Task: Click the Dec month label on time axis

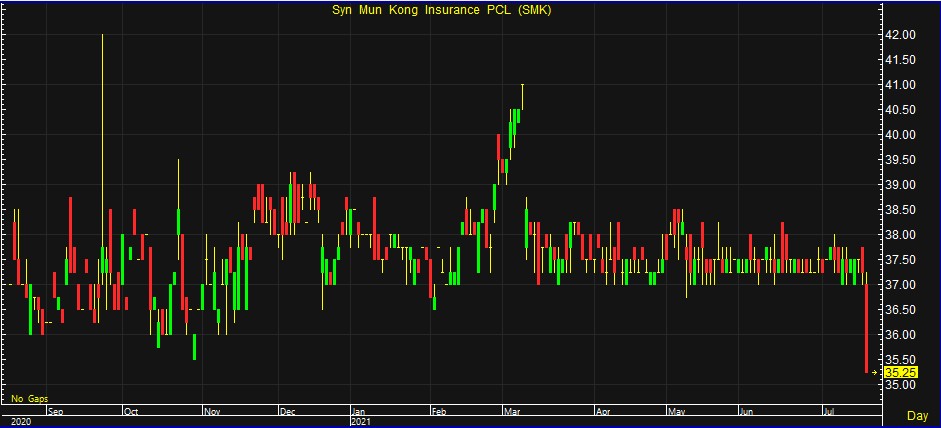Action: 287,412
